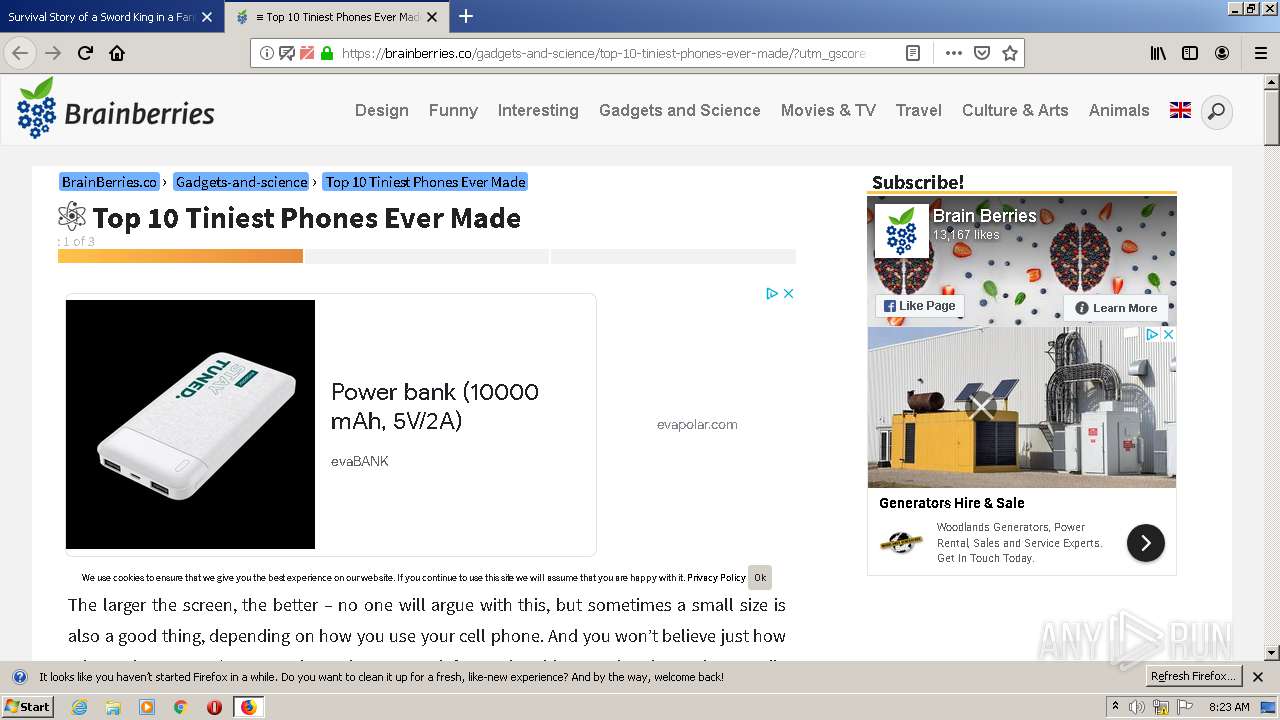Viewport: 1280px width, 720px height.
Task: Click the Refresh Firefox button
Action: (x=1194, y=676)
